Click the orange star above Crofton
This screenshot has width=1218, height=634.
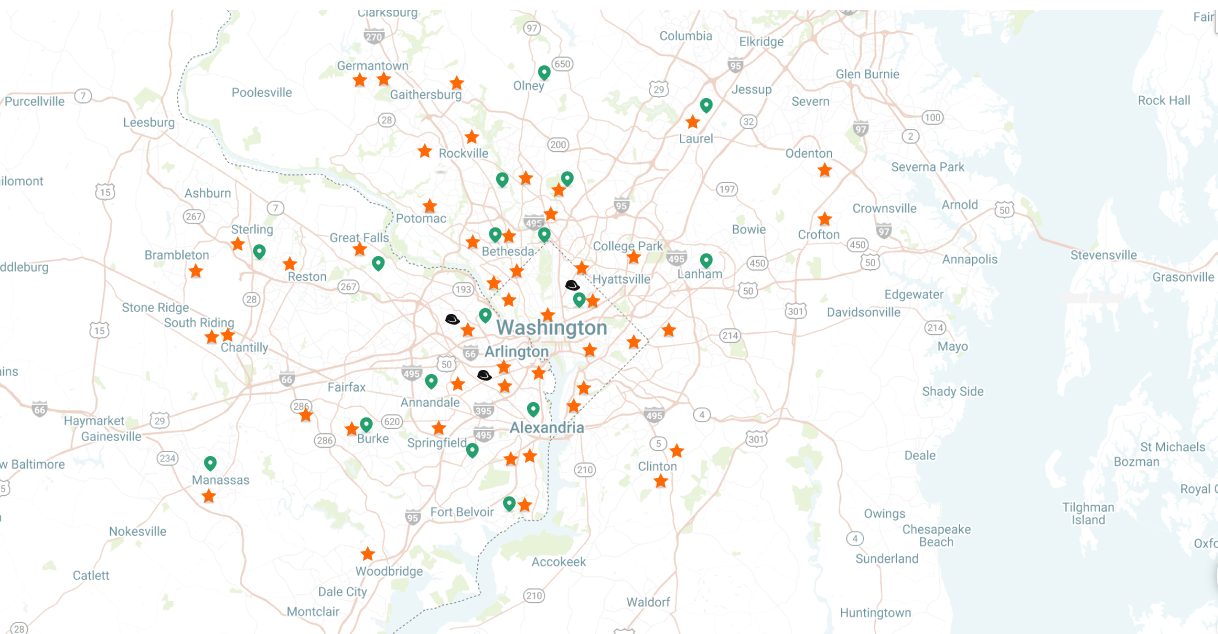pos(824,219)
